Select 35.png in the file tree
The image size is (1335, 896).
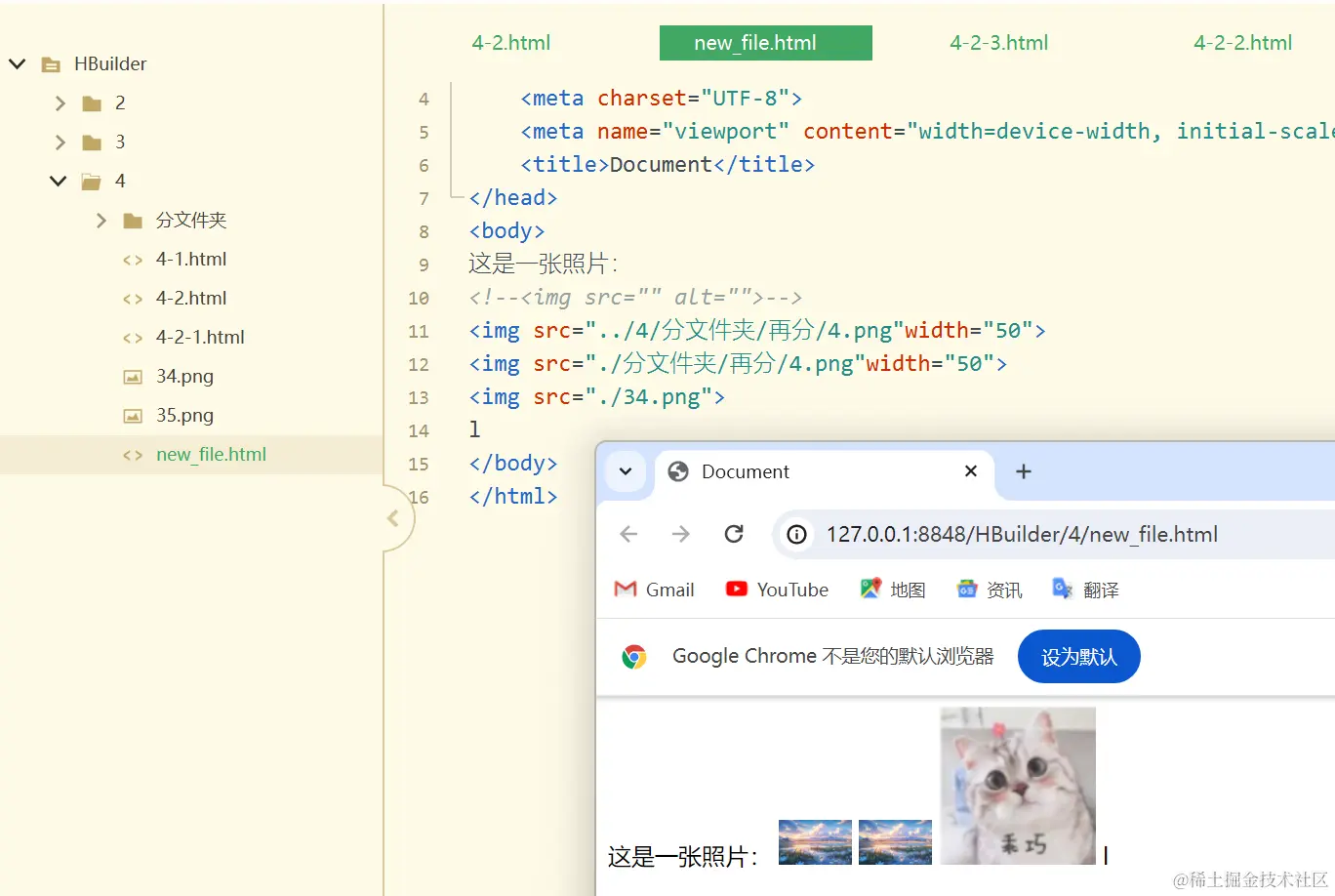point(184,415)
